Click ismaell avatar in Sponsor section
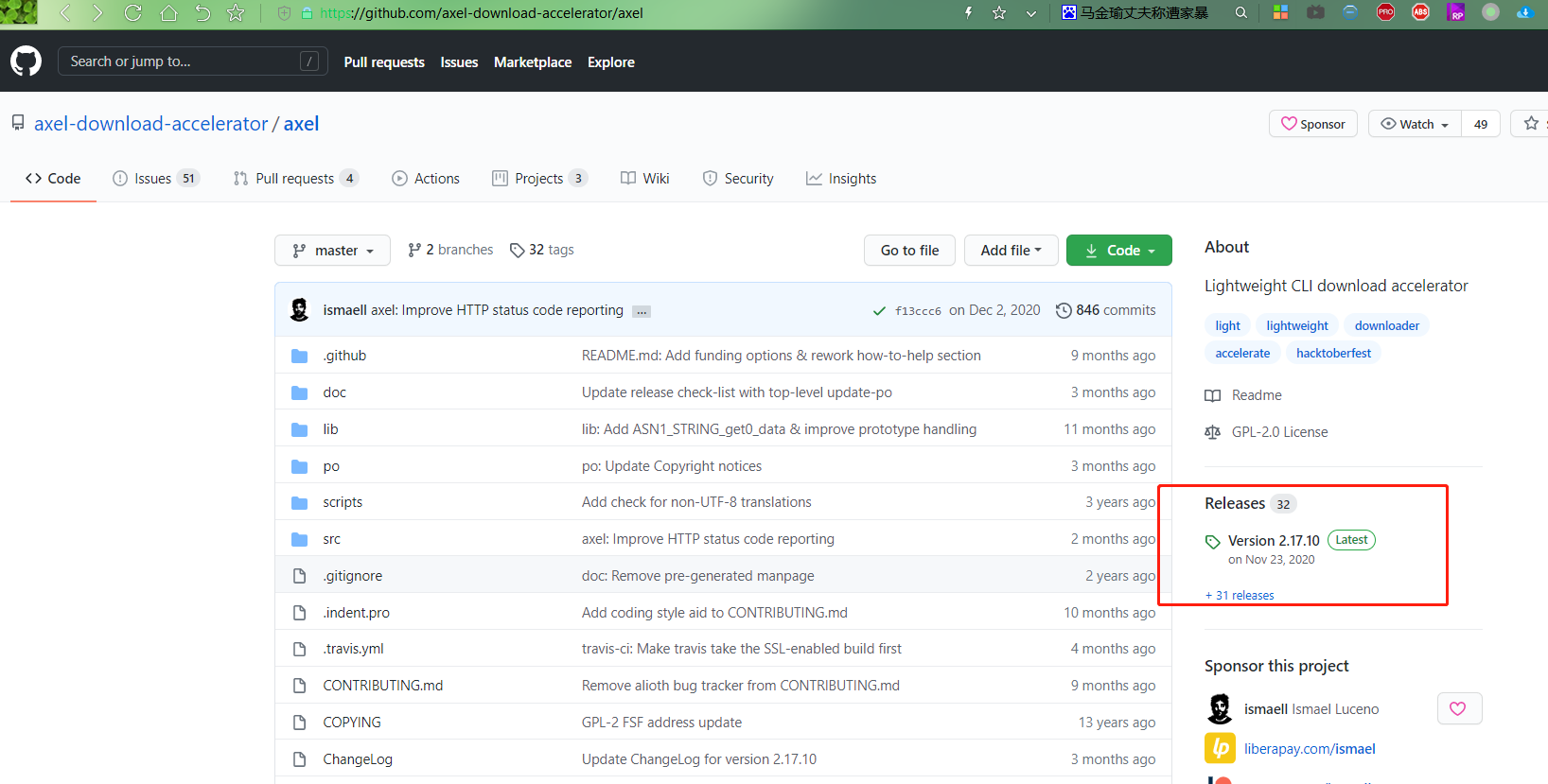The width and height of the screenshot is (1548, 784). click(x=1220, y=708)
